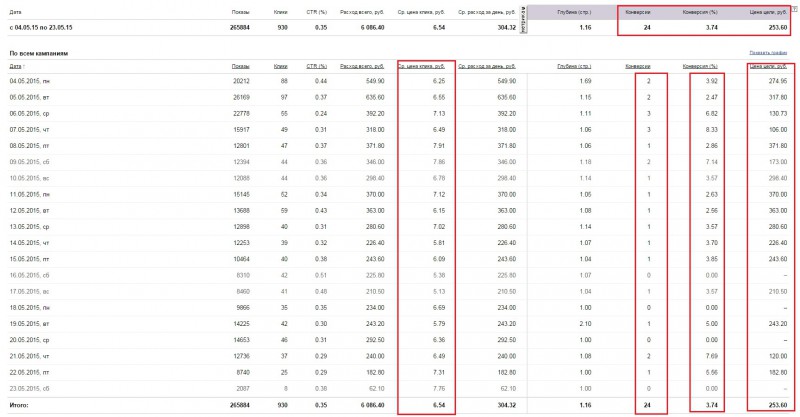Select the 23.05.2015, сб date row
The height and width of the screenshot is (417, 800).
pos(29,388)
